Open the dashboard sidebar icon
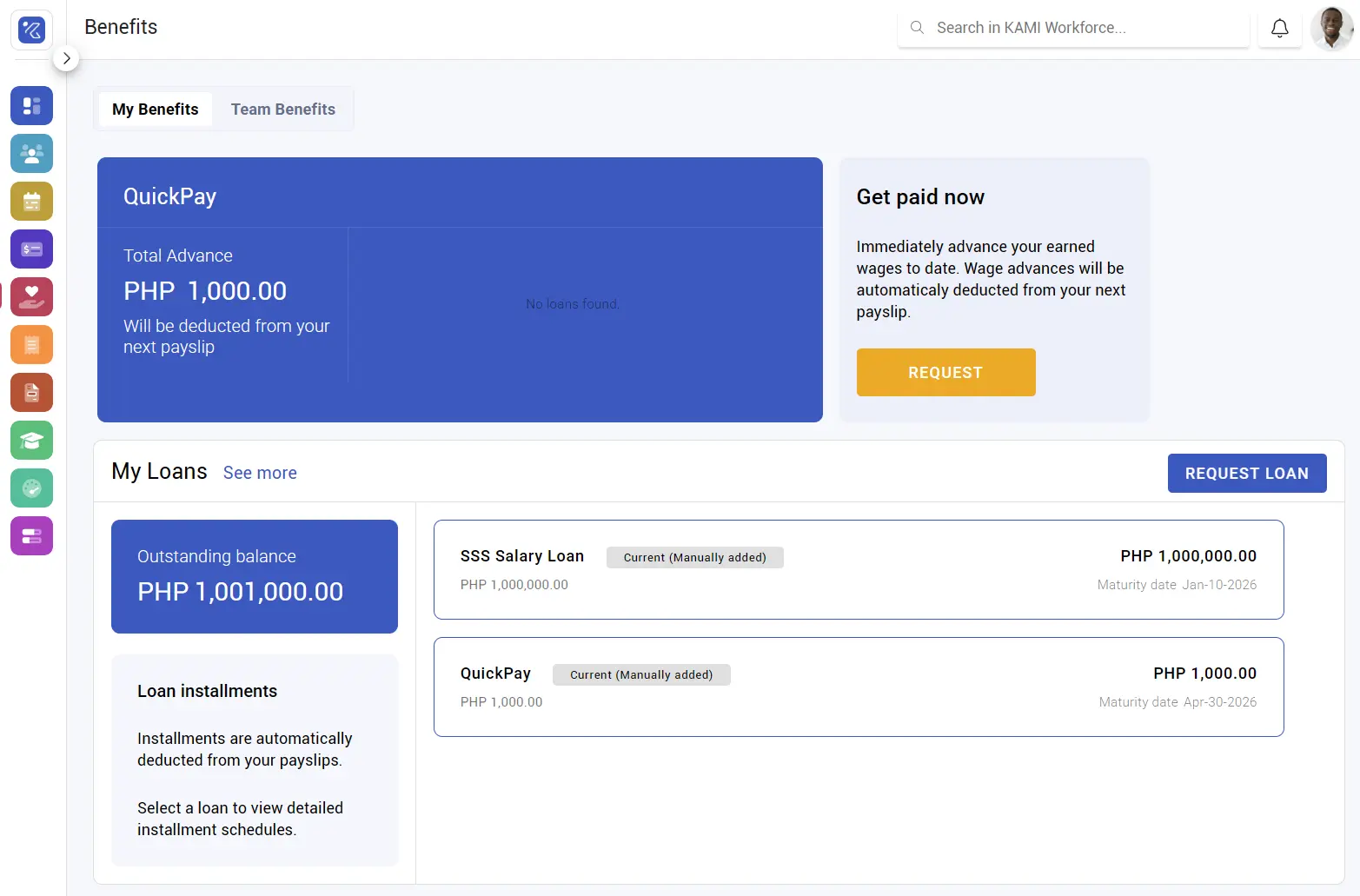This screenshot has width=1360, height=896. [31, 106]
